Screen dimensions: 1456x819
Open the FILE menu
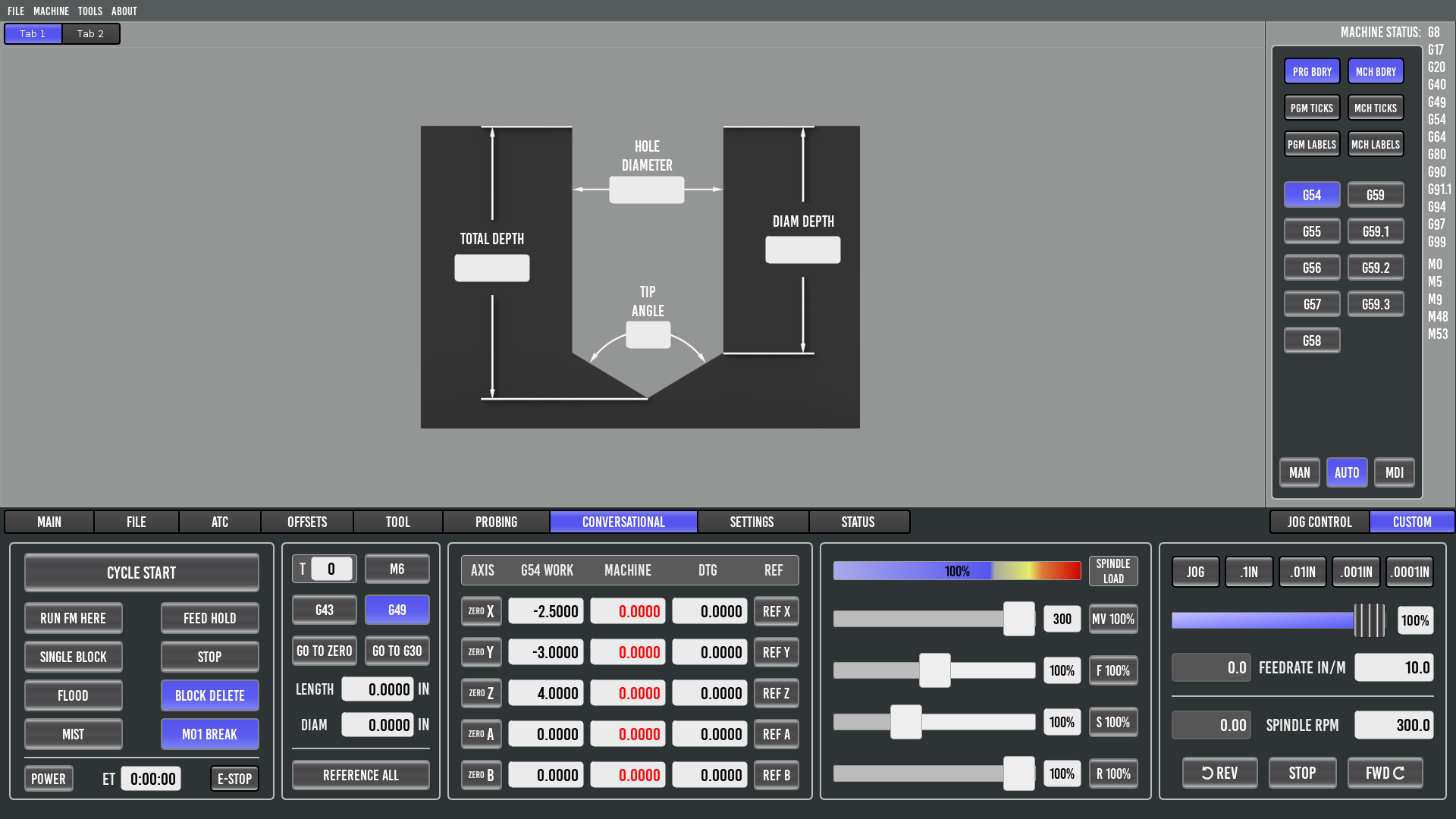pyautogui.click(x=16, y=11)
